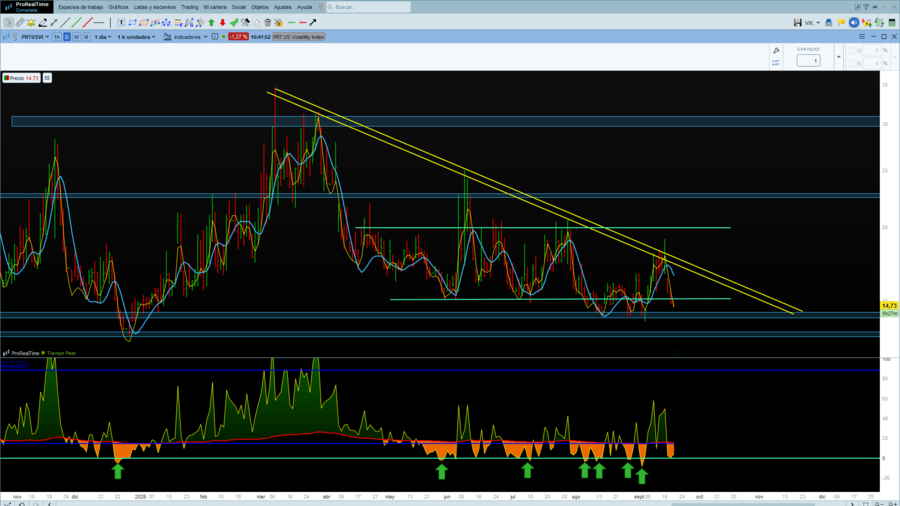
Task: Enable the S percent checkbox
Action: click(x=852, y=63)
